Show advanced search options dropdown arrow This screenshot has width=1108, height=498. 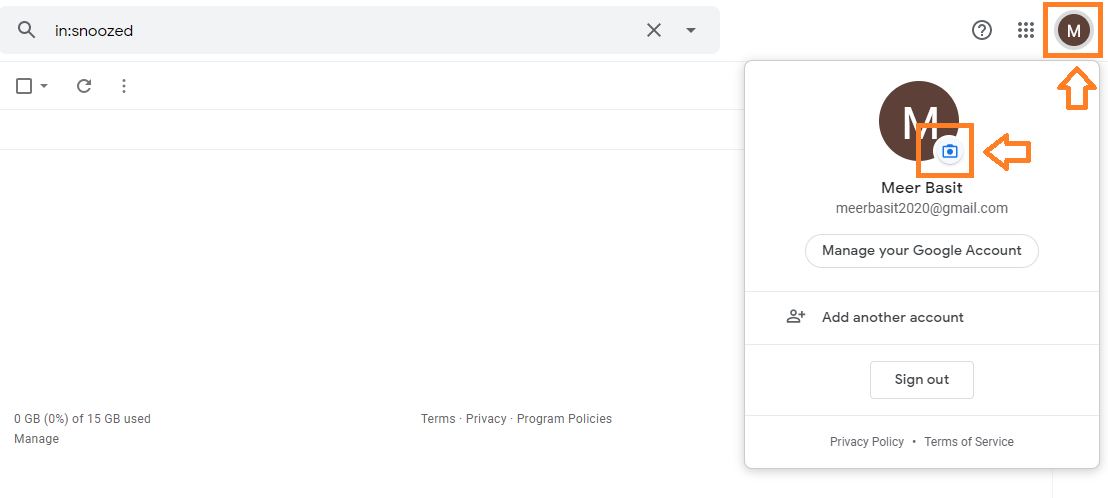coord(691,30)
